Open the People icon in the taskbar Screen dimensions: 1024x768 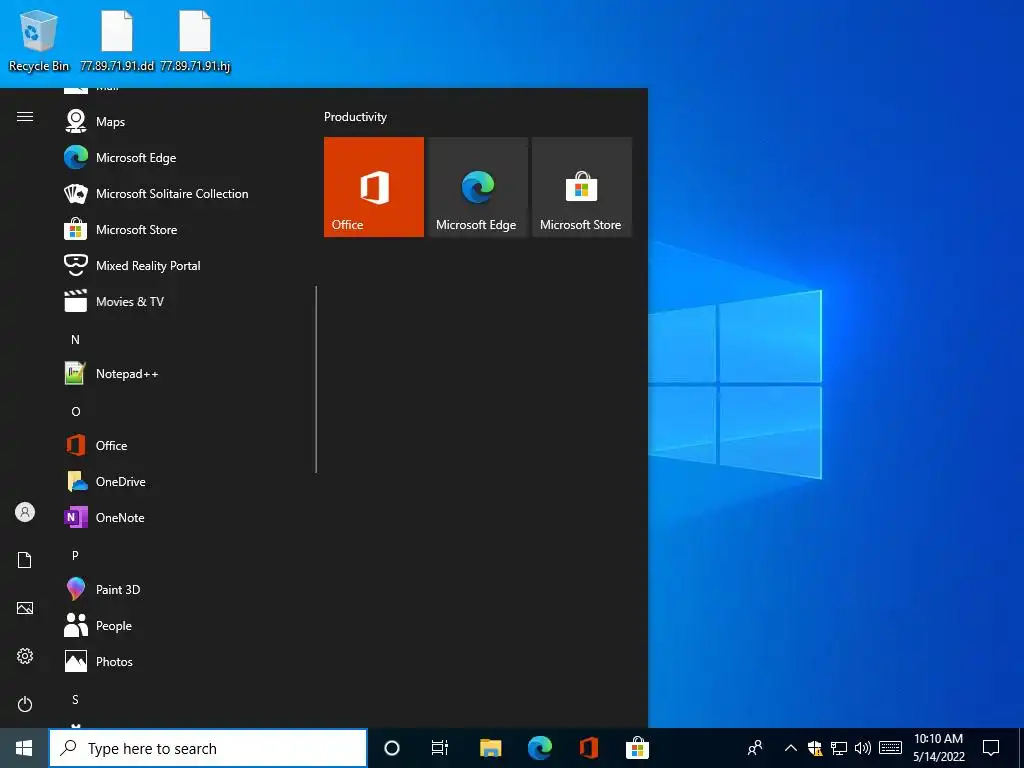[755, 748]
